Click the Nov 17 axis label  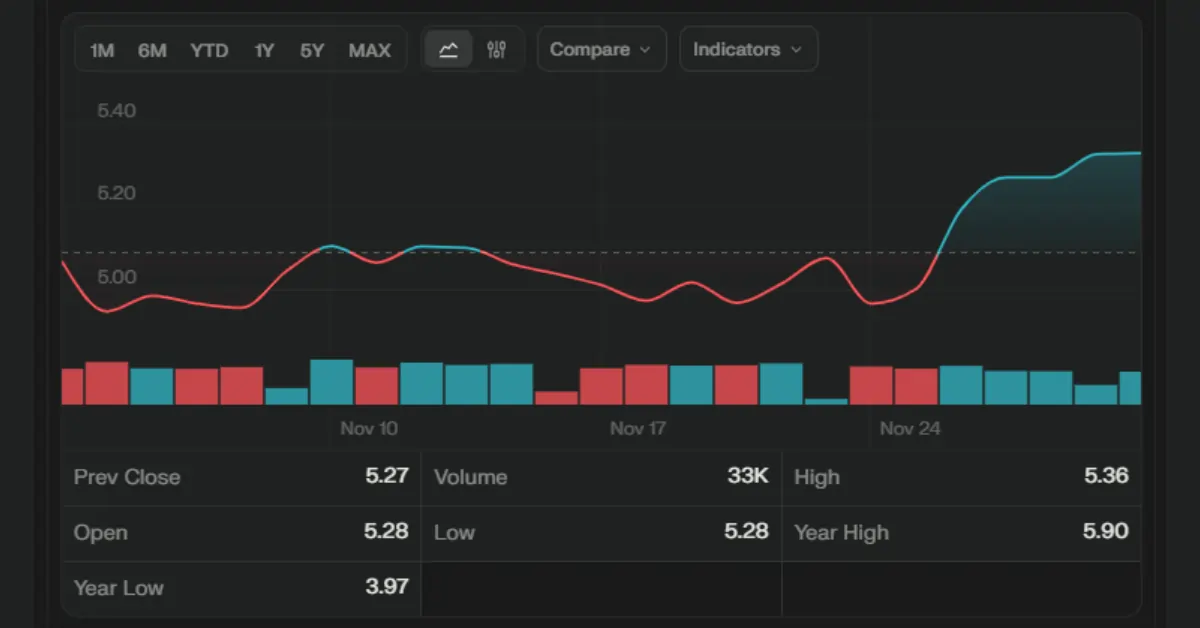click(x=637, y=428)
